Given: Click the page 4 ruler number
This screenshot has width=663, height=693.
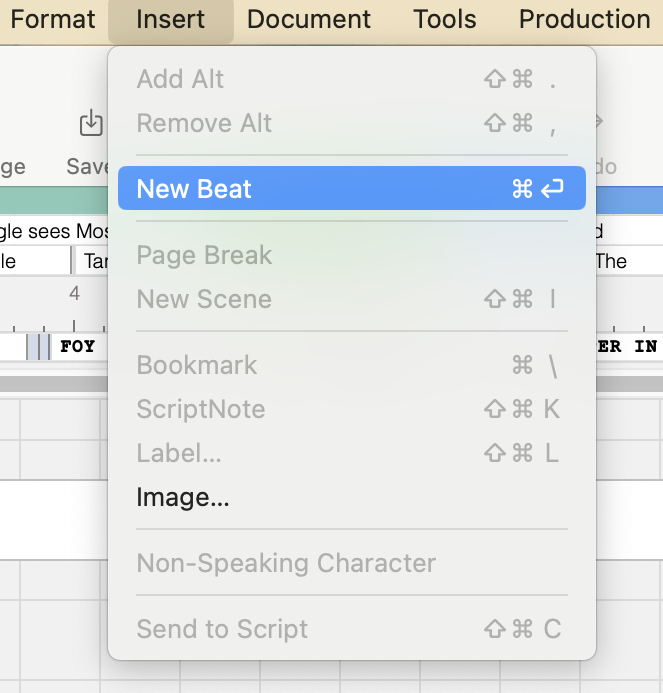Looking at the screenshot, I should pos(74,293).
